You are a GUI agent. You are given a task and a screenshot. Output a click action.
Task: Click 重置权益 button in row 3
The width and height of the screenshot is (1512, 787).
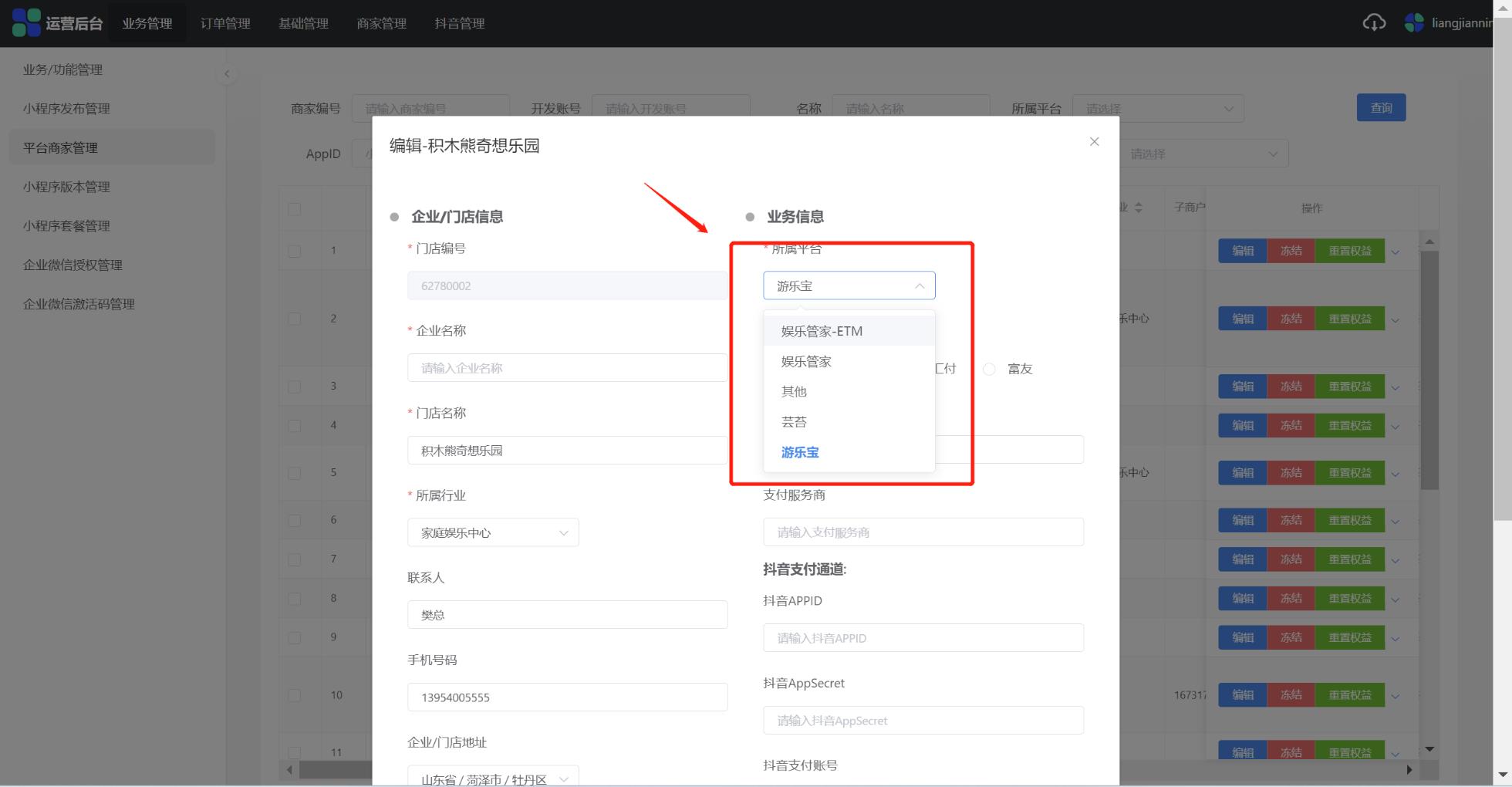pyautogui.click(x=1350, y=387)
